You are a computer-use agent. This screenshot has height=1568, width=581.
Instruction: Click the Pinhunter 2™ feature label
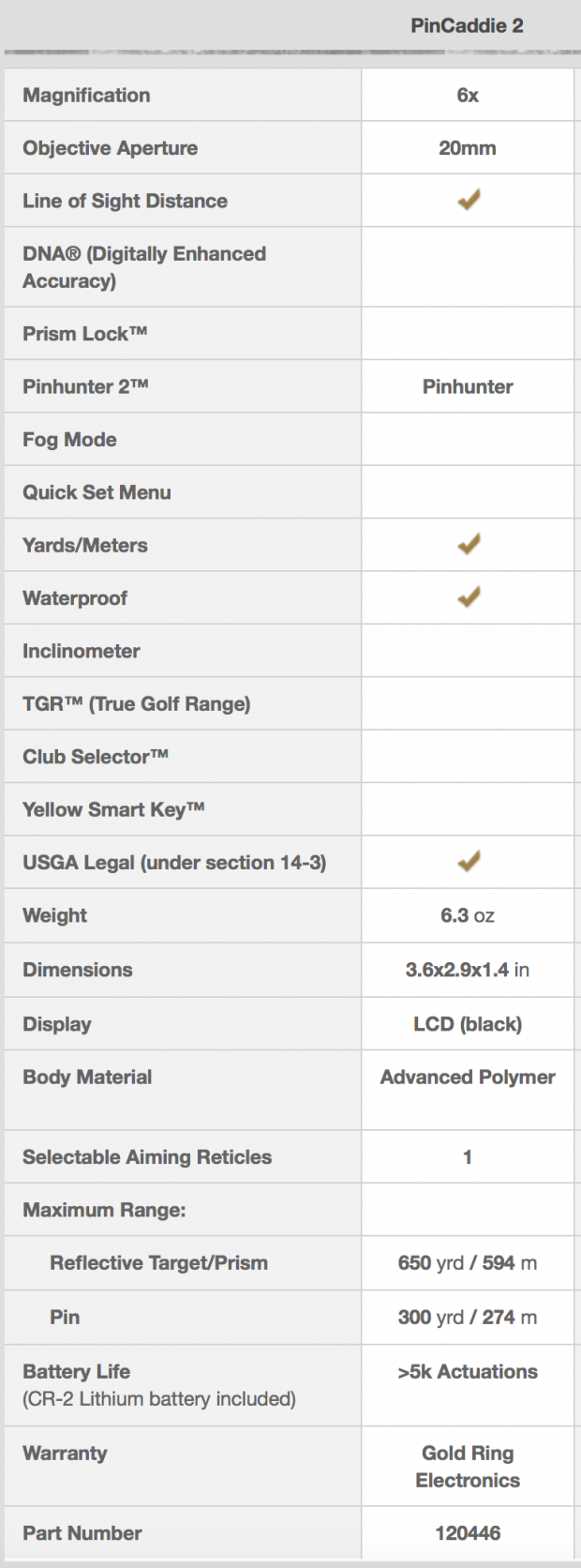(x=85, y=386)
